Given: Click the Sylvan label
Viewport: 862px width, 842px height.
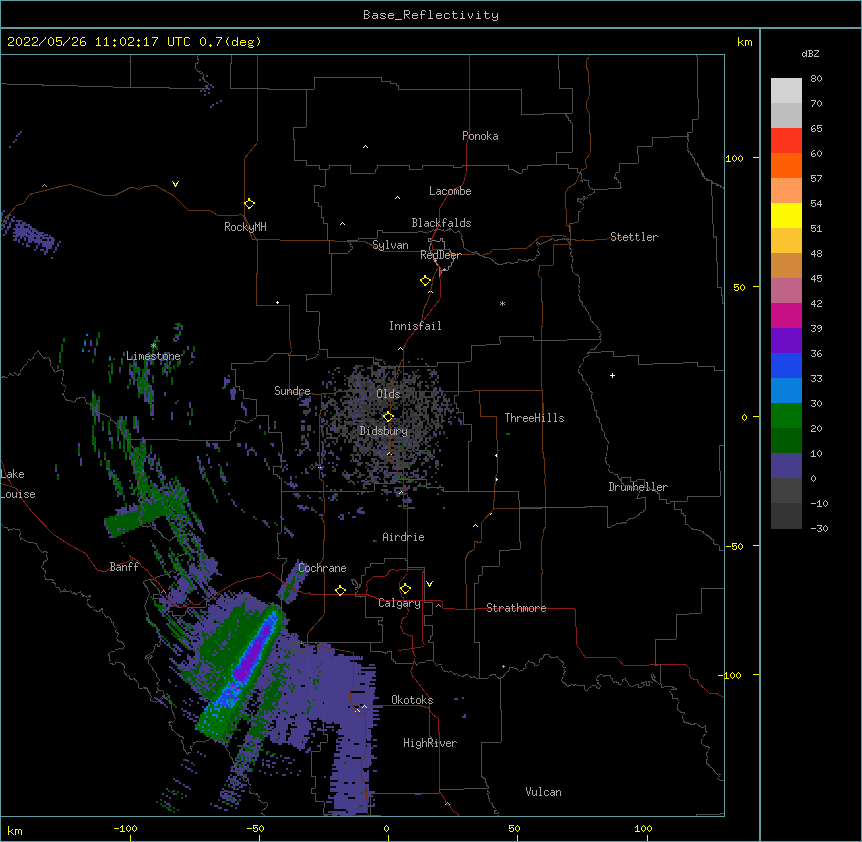Looking at the screenshot, I should (x=390, y=245).
